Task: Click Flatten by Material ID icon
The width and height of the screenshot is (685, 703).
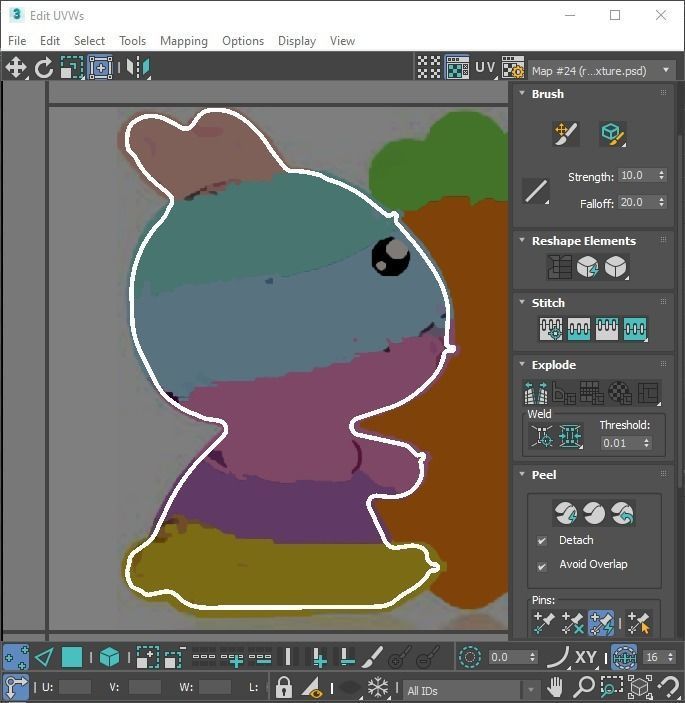Action: [x=620, y=393]
